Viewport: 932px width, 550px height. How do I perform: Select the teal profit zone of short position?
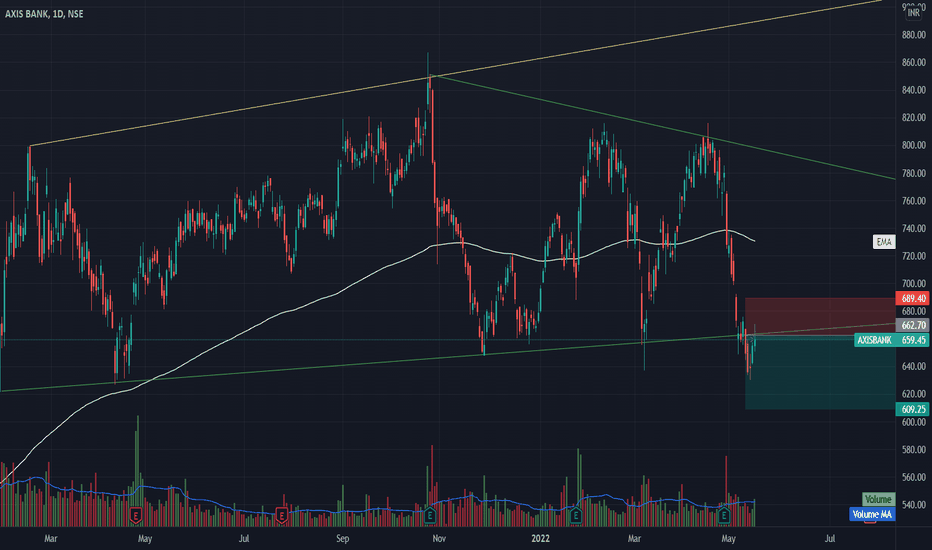pyautogui.click(x=820, y=373)
